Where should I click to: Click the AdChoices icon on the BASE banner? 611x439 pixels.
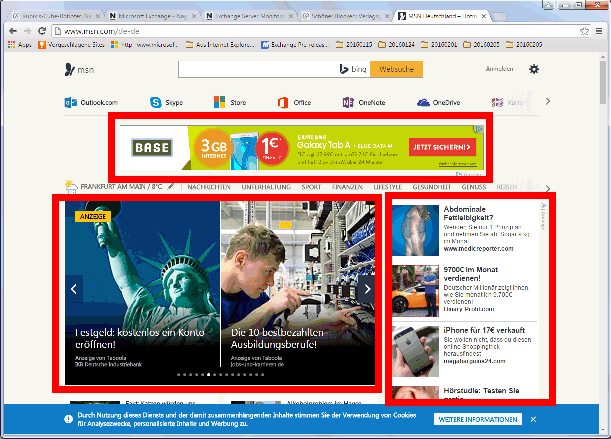click(479, 129)
